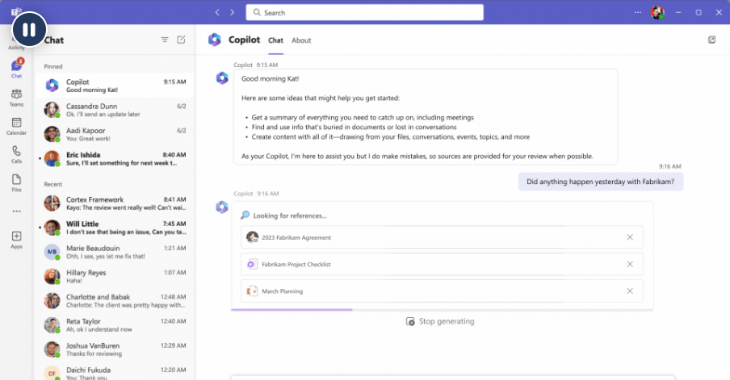This screenshot has width=730, height=380.
Task: Open the chat with Hillary Reyes
Action: click(x=115, y=276)
